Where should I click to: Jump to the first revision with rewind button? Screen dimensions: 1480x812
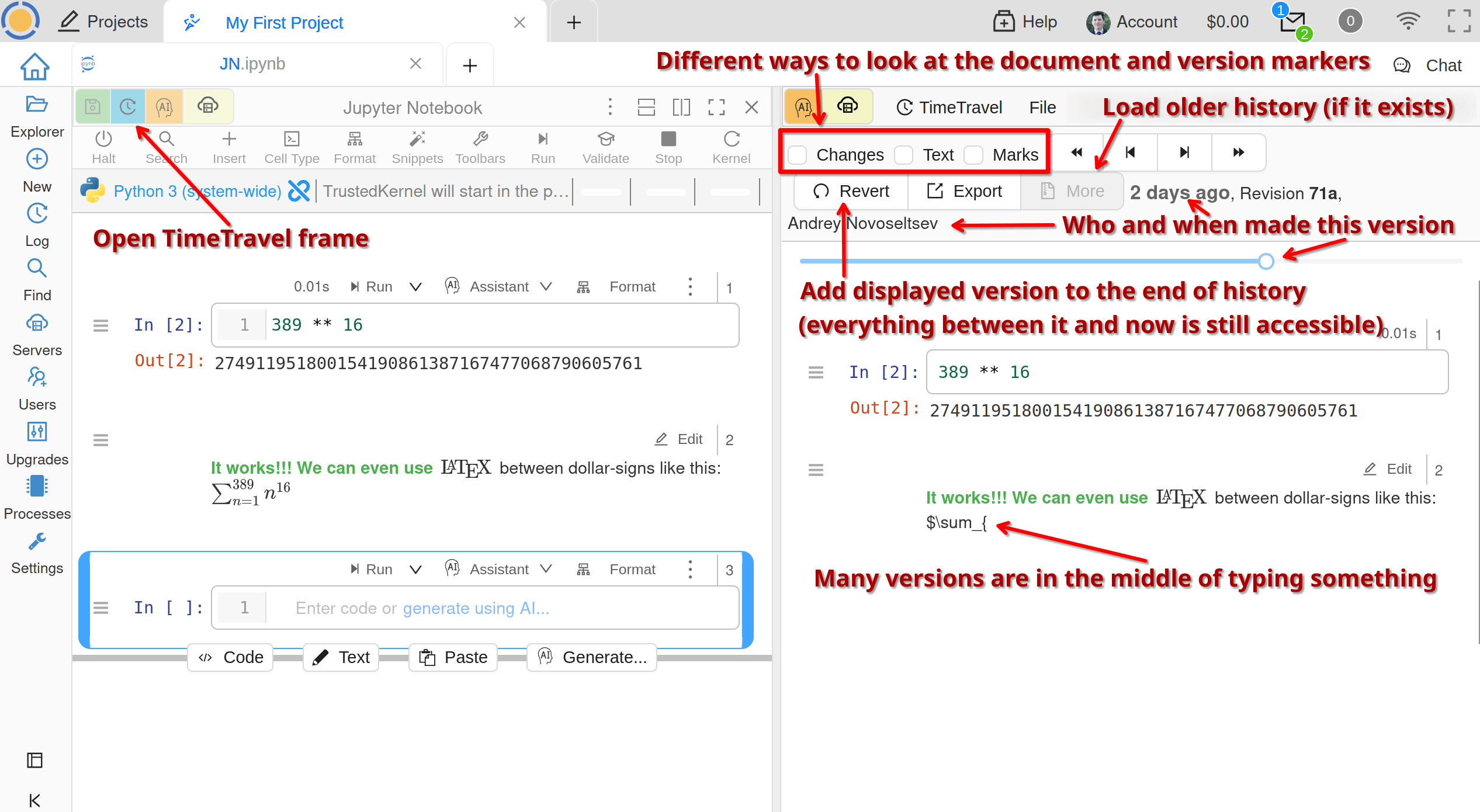(x=1076, y=152)
